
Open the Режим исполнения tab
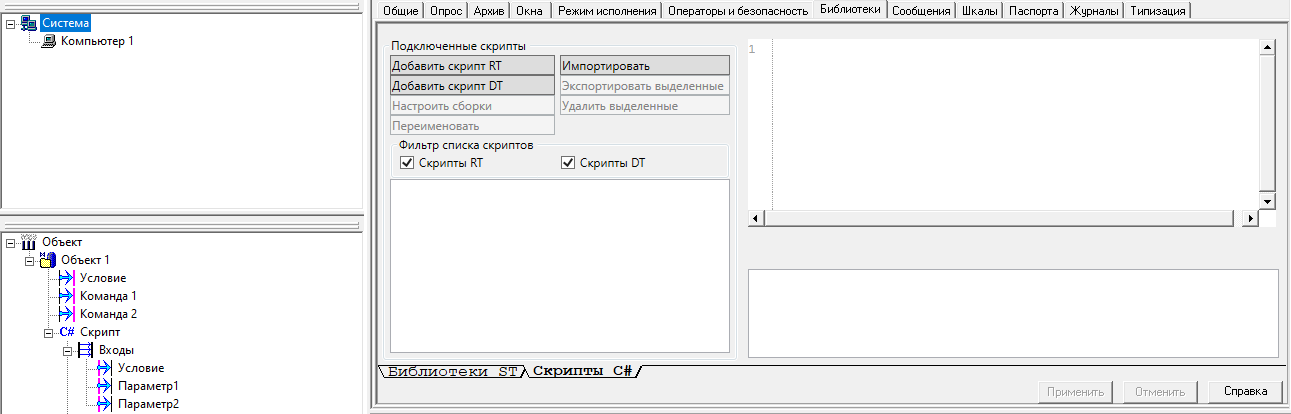pyautogui.click(x=606, y=11)
